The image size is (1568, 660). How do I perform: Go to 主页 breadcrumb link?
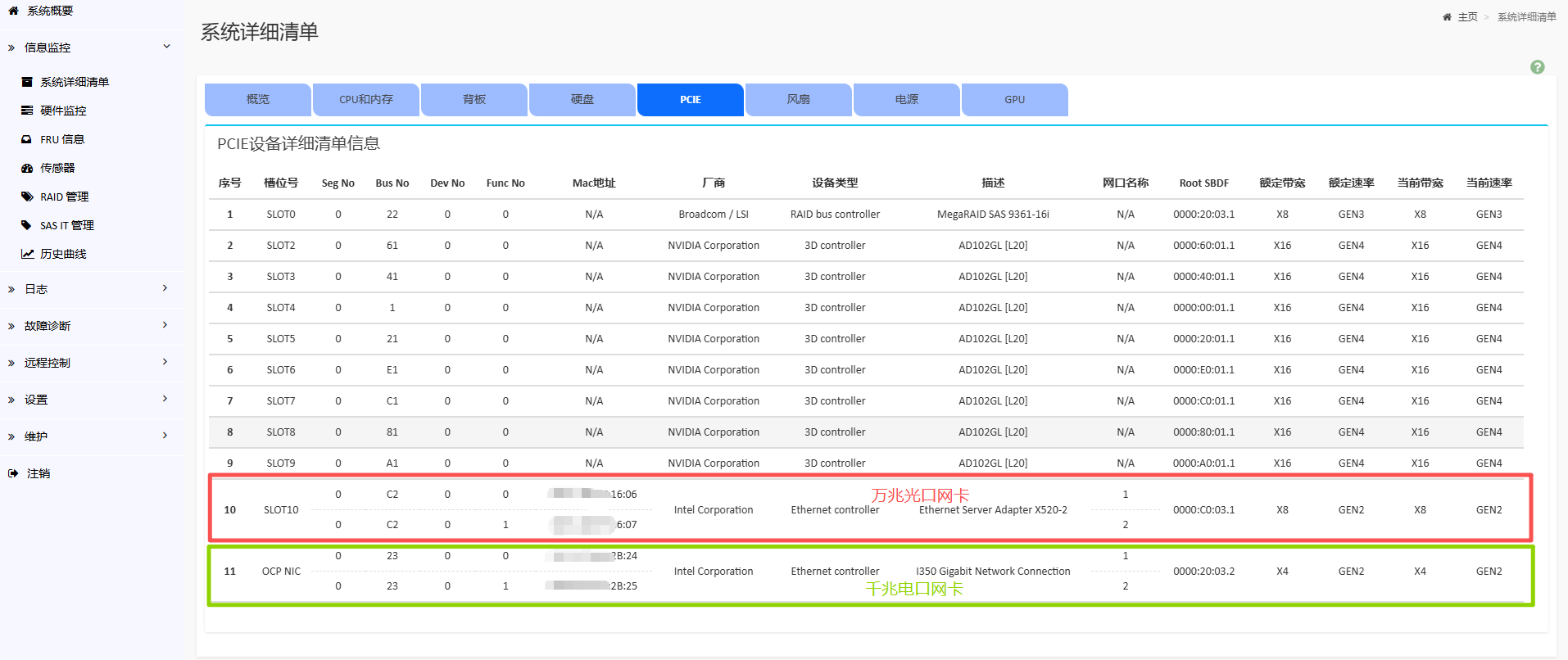click(1467, 17)
